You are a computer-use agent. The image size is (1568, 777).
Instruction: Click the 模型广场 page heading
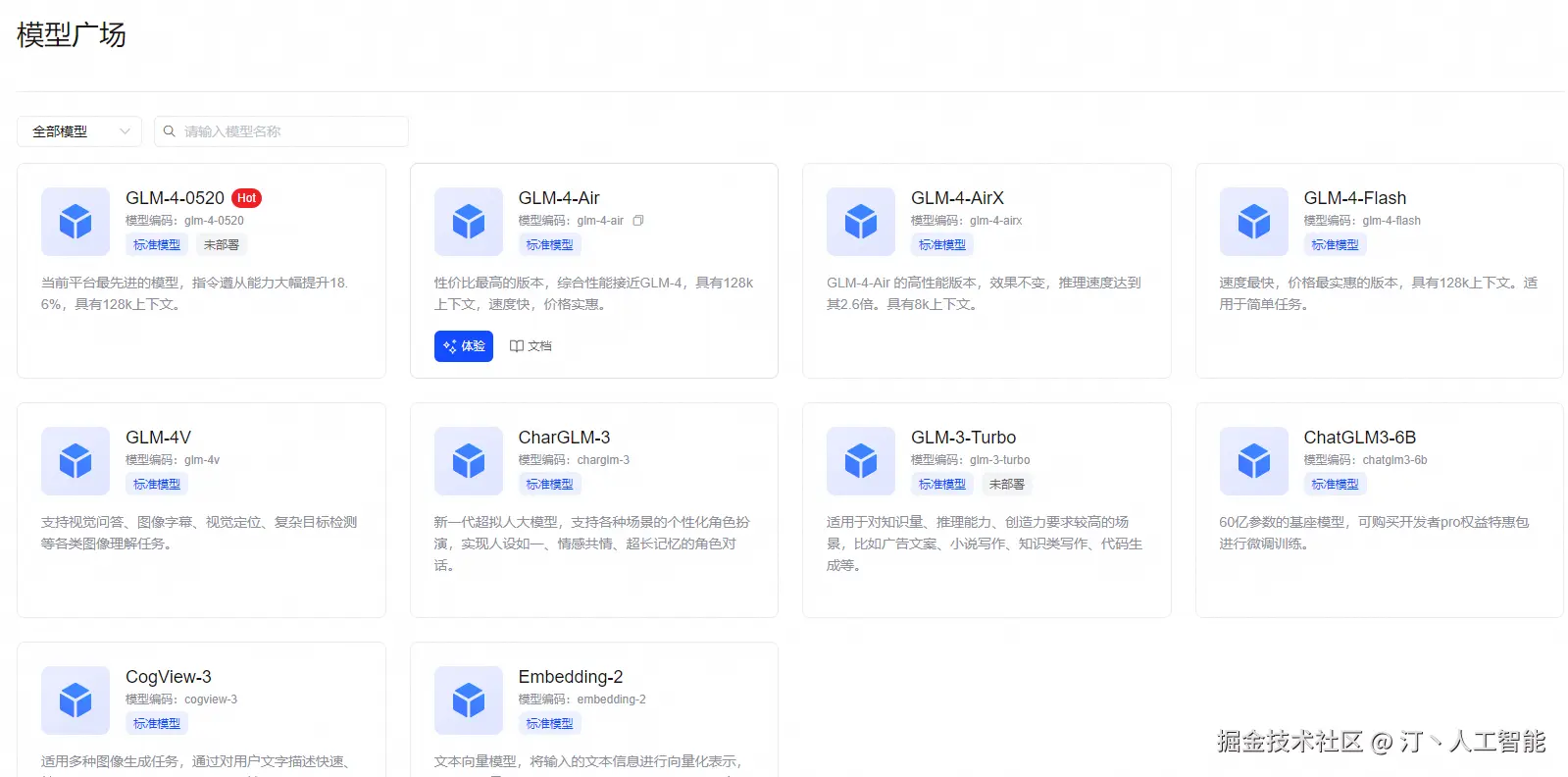click(x=72, y=35)
